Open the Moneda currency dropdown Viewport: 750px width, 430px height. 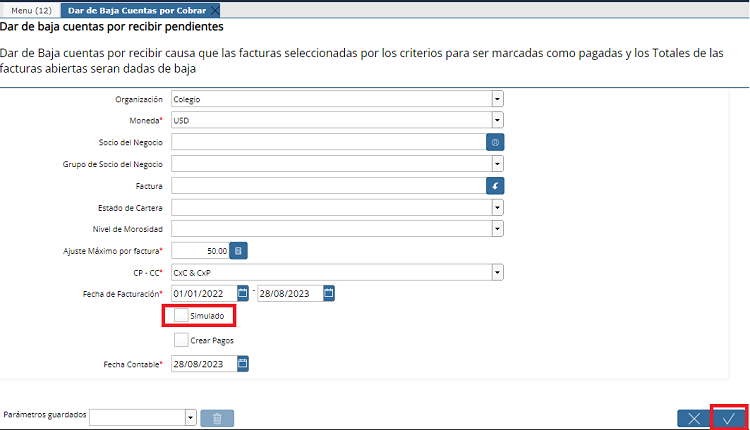point(497,120)
